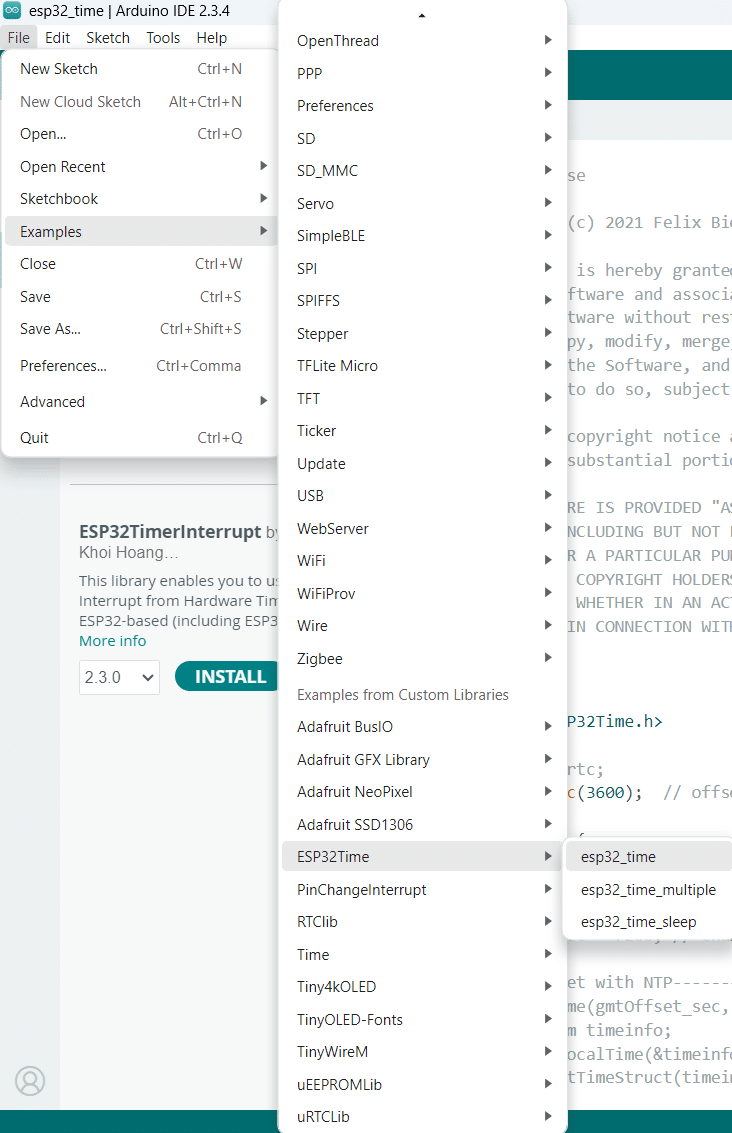Open More info link for ESP32TimerInterrupt
The height and width of the screenshot is (1133, 732).
[113, 641]
